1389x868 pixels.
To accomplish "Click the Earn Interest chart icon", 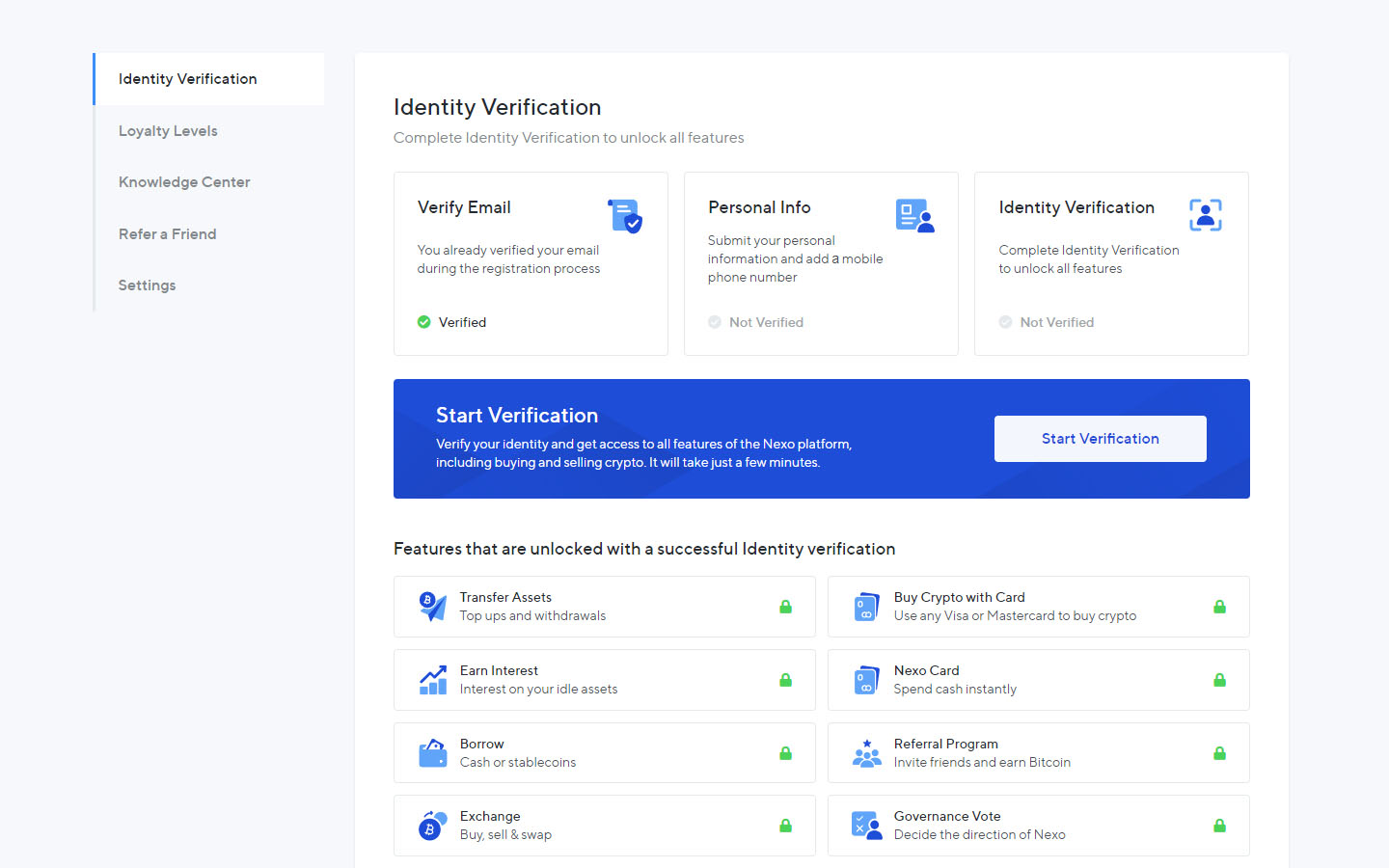I will pyautogui.click(x=433, y=680).
